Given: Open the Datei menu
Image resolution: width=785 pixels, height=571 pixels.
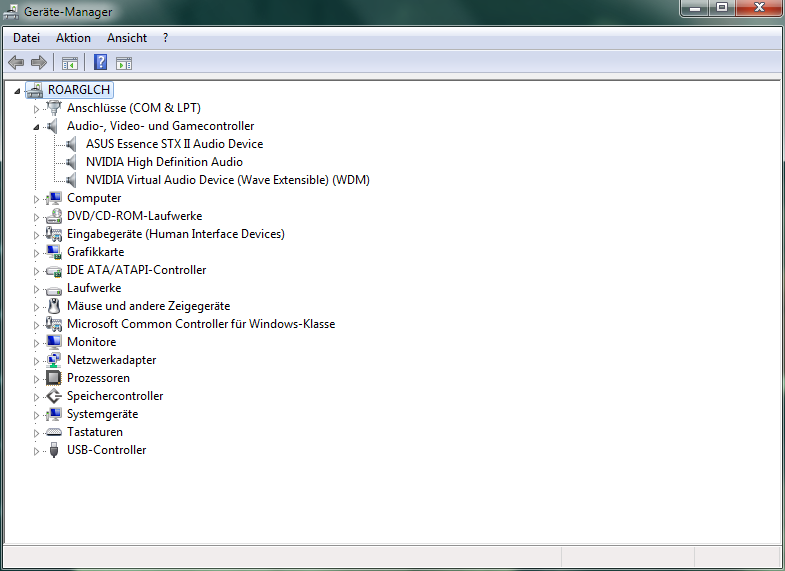Looking at the screenshot, I should point(27,38).
